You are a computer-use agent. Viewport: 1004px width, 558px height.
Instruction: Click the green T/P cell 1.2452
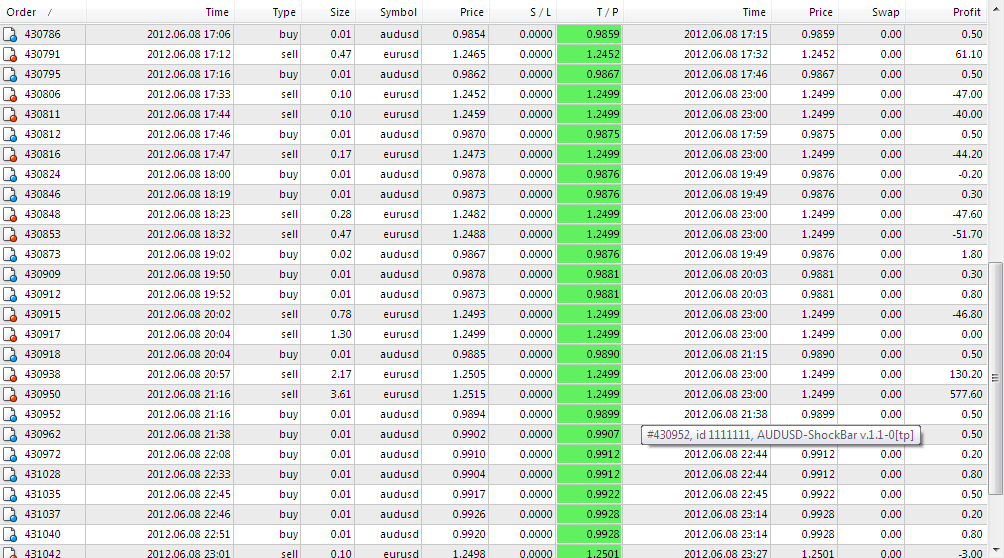coord(589,54)
